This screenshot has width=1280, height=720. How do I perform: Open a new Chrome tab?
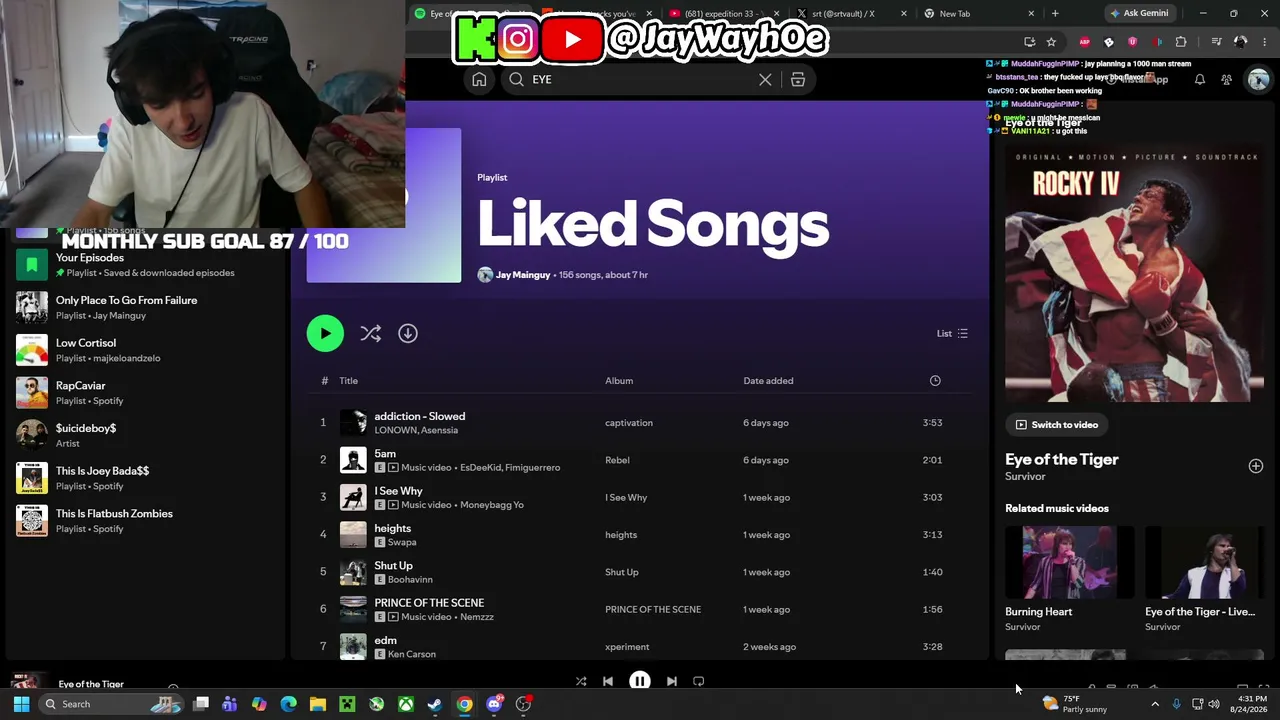pos(1055,14)
